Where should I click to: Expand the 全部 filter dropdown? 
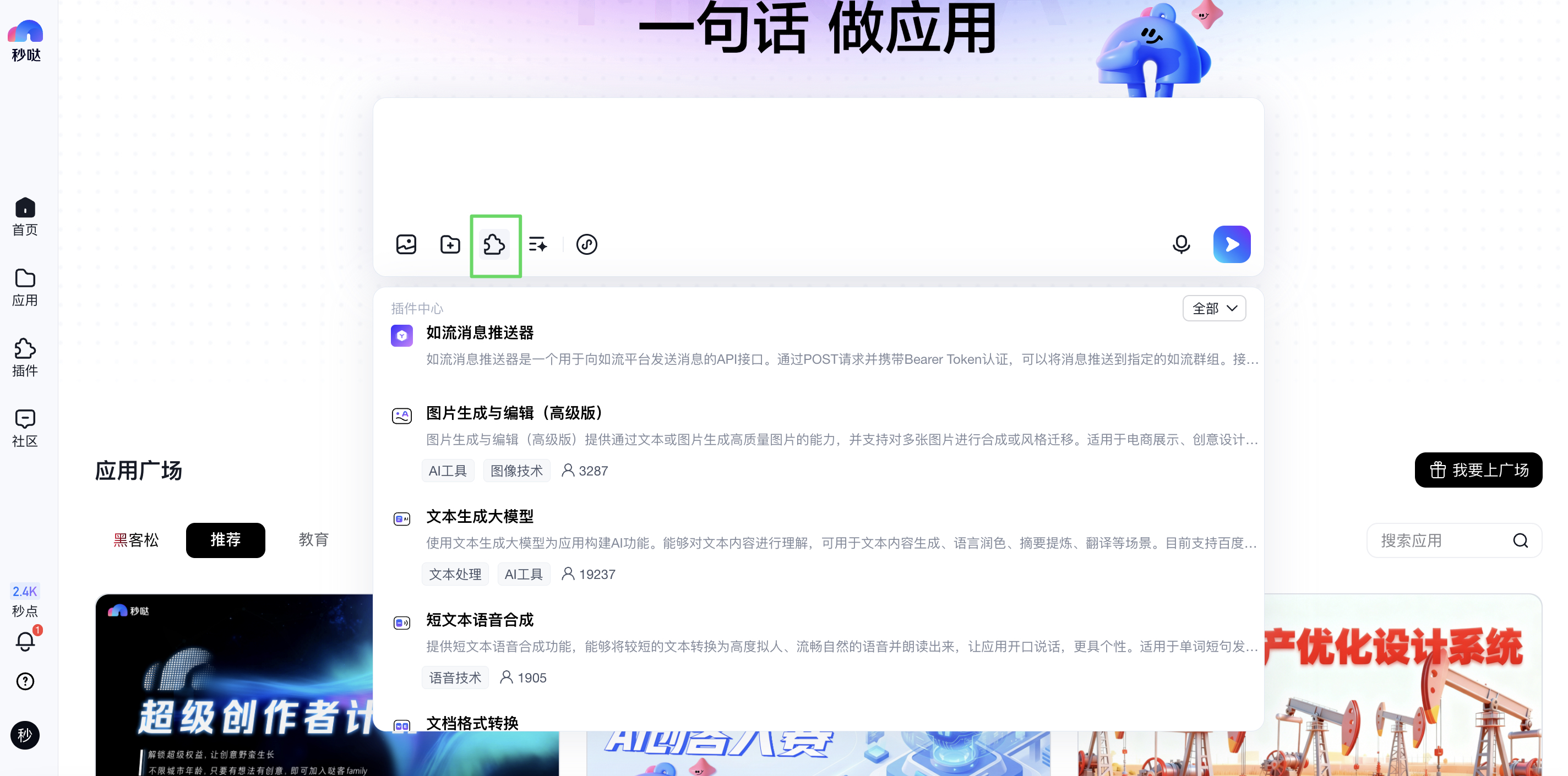pyautogui.click(x=1214, y=309)
